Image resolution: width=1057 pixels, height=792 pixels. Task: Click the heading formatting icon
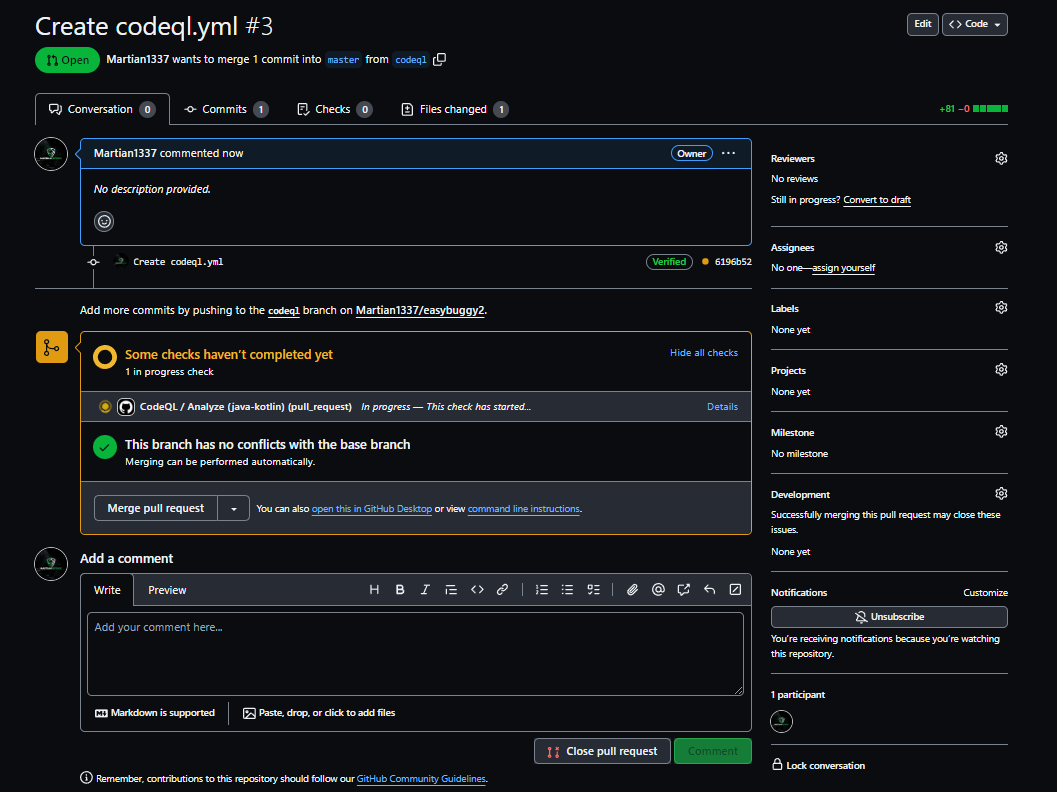(374, 590)
